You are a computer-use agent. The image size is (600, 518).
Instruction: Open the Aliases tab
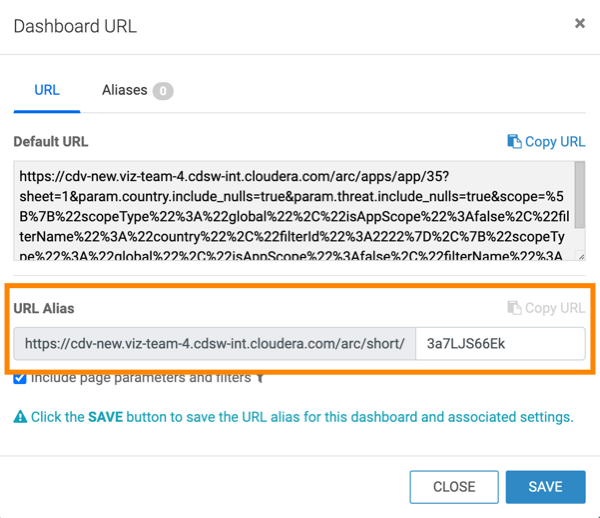tap(125, 90)
